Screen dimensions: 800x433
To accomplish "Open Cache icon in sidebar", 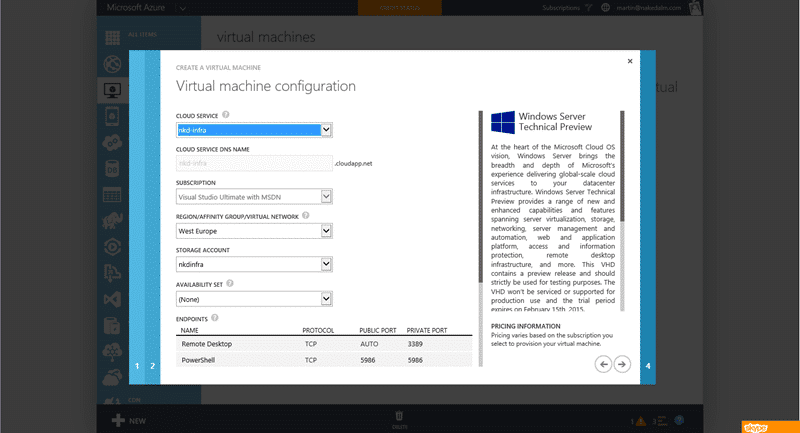I will 112,325.
